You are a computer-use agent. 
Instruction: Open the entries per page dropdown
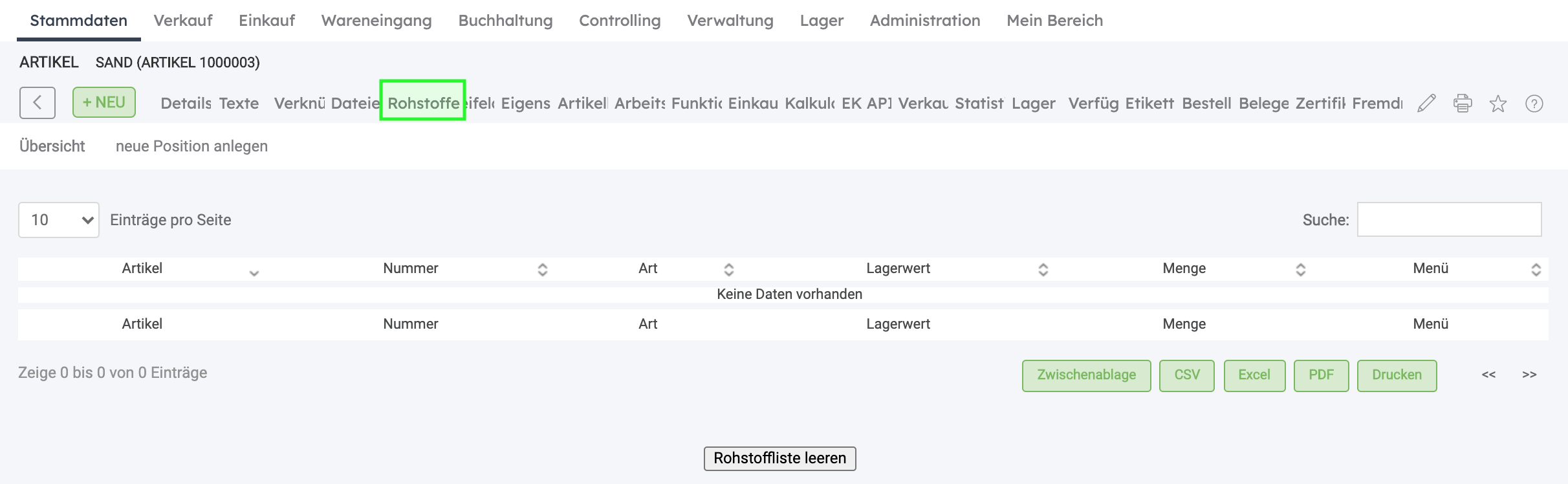click(59, 220)
